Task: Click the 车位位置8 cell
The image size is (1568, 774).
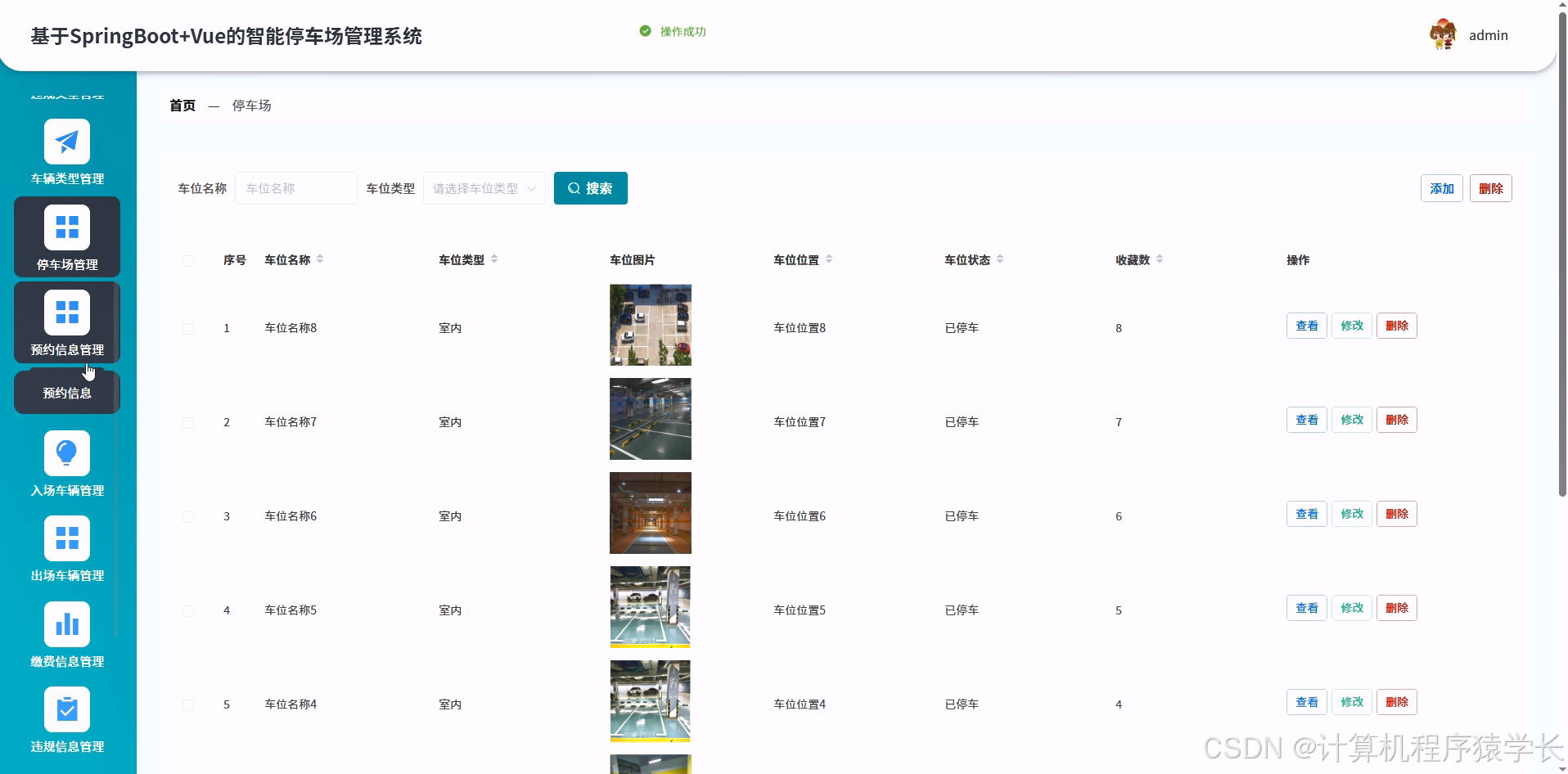Action: pyautogui.click(x=800, y=328)
